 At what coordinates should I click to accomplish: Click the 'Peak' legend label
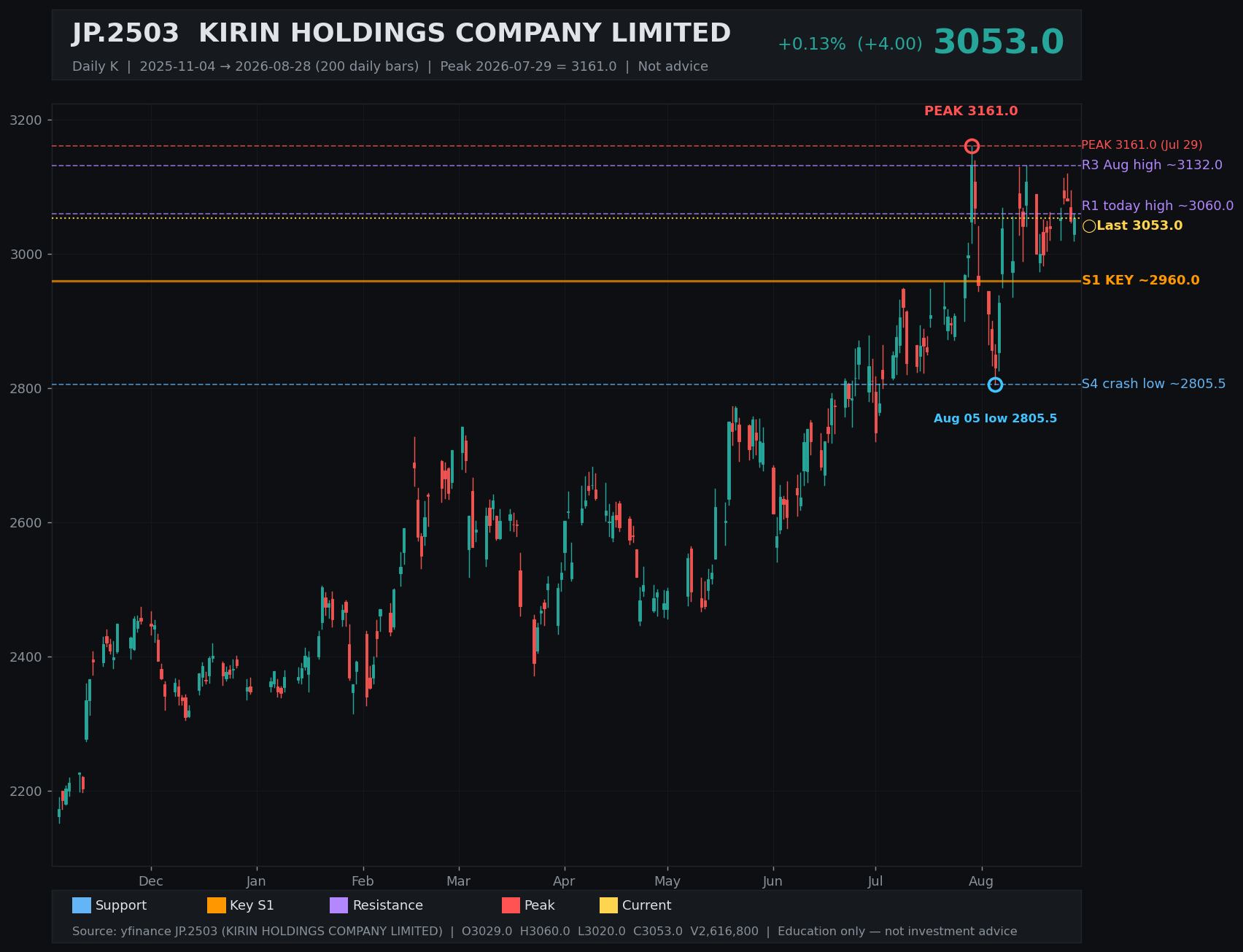click(540, 905)
